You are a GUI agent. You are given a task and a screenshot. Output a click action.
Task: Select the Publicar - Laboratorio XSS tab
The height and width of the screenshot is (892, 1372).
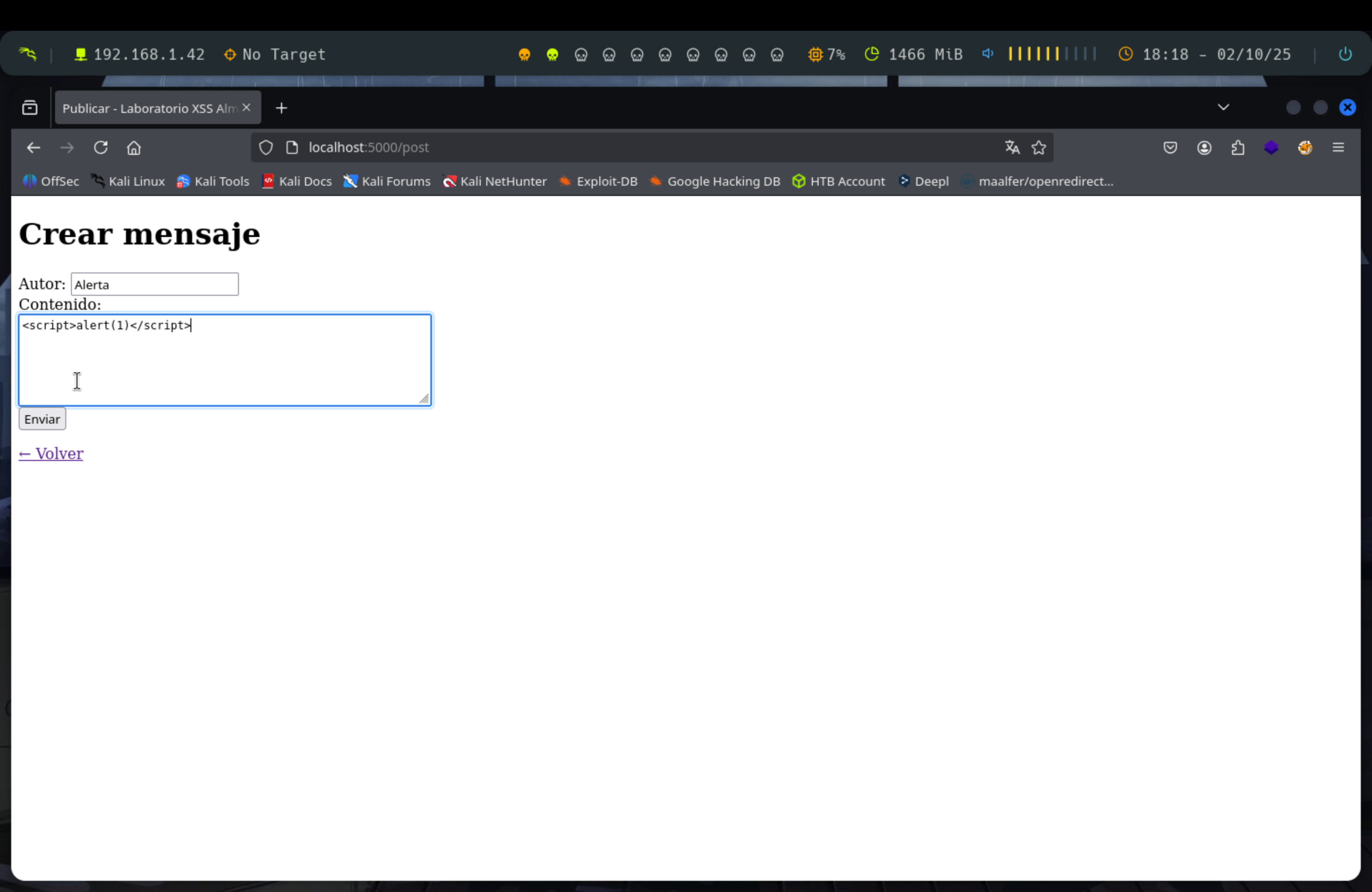click(150, 108)
